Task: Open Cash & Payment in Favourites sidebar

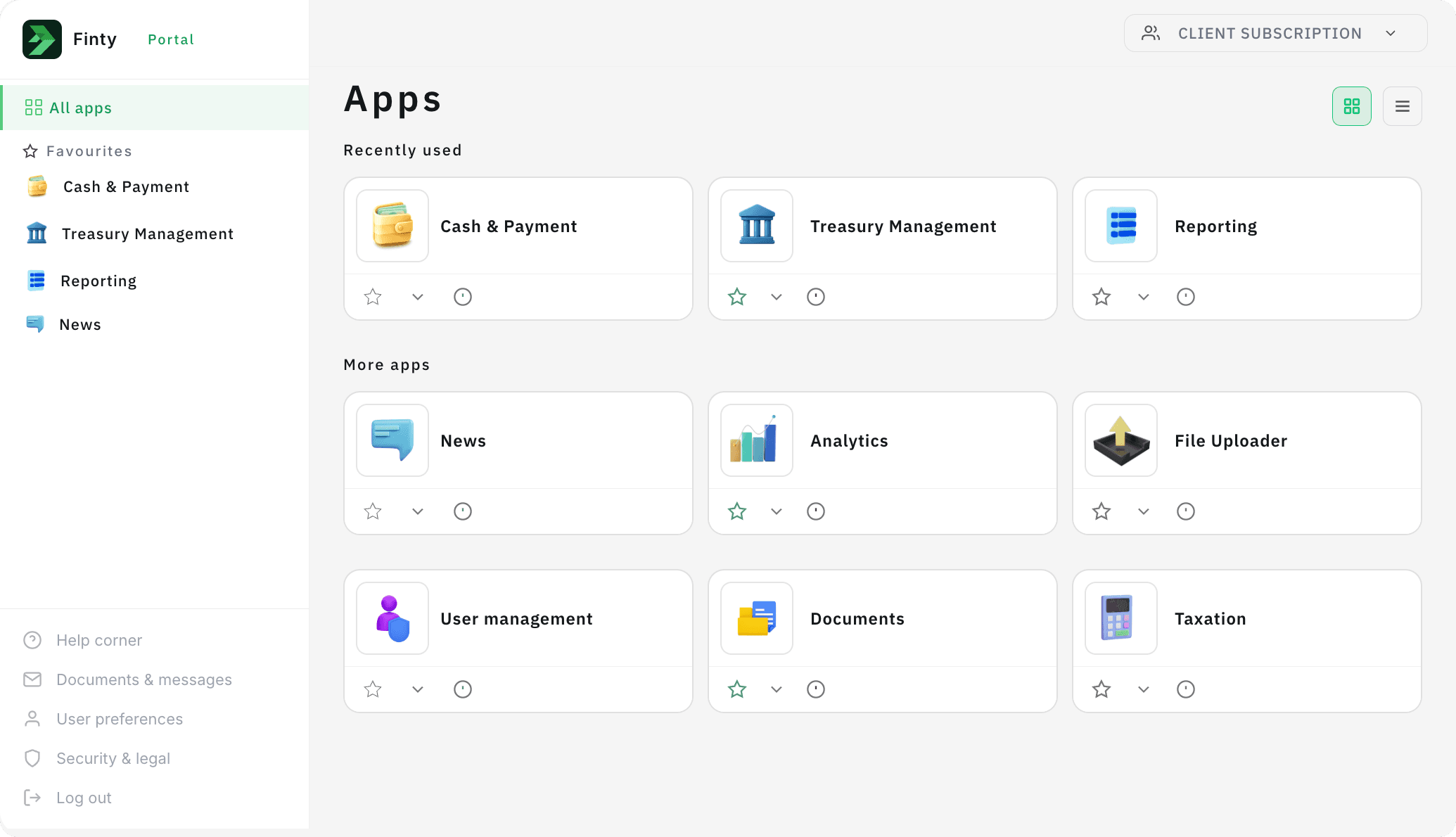Action: click(107, 186)
